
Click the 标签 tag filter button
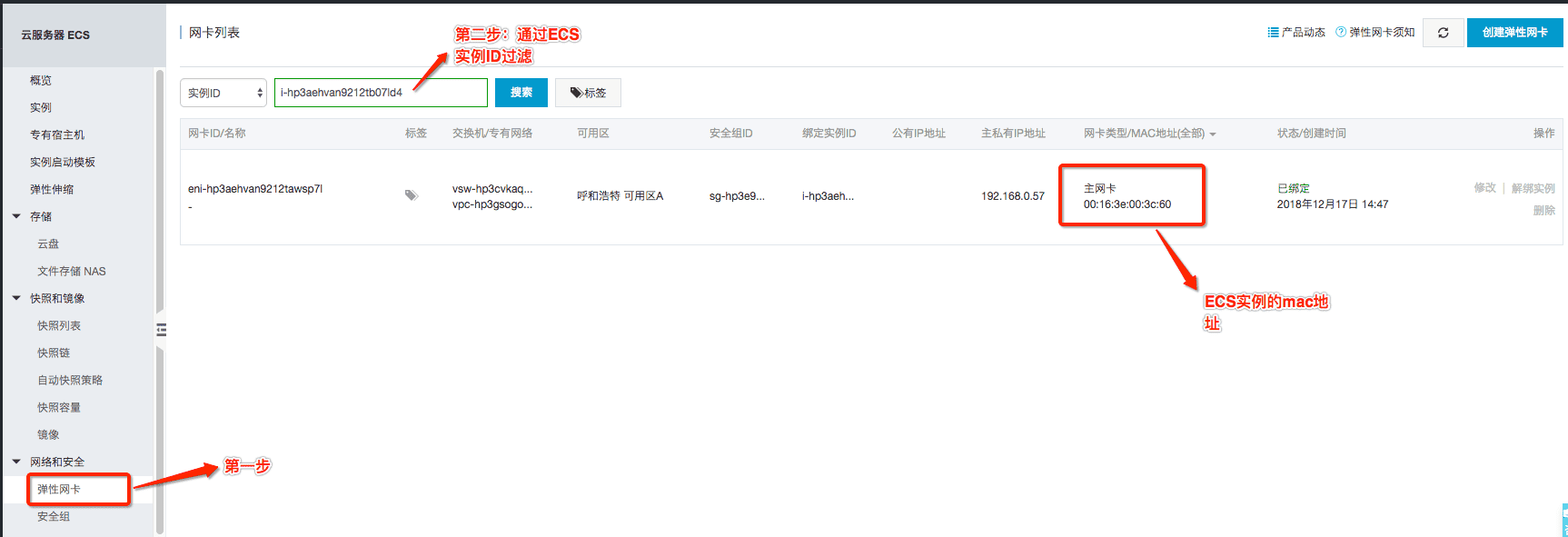588,93
